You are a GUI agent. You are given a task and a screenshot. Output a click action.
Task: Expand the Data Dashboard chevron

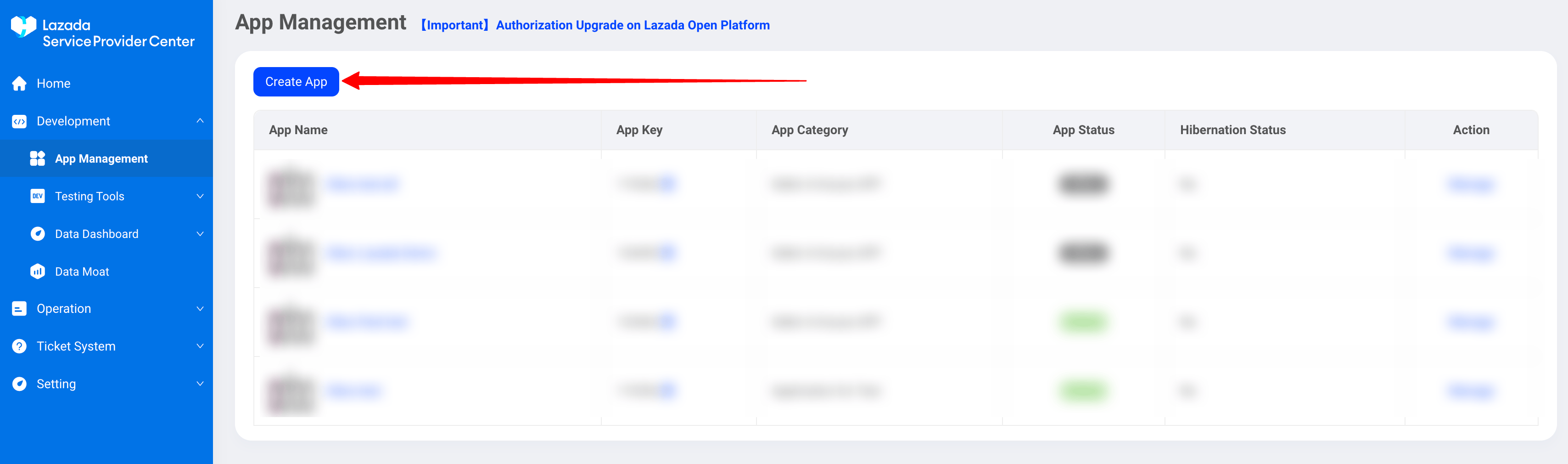[200, 234]
